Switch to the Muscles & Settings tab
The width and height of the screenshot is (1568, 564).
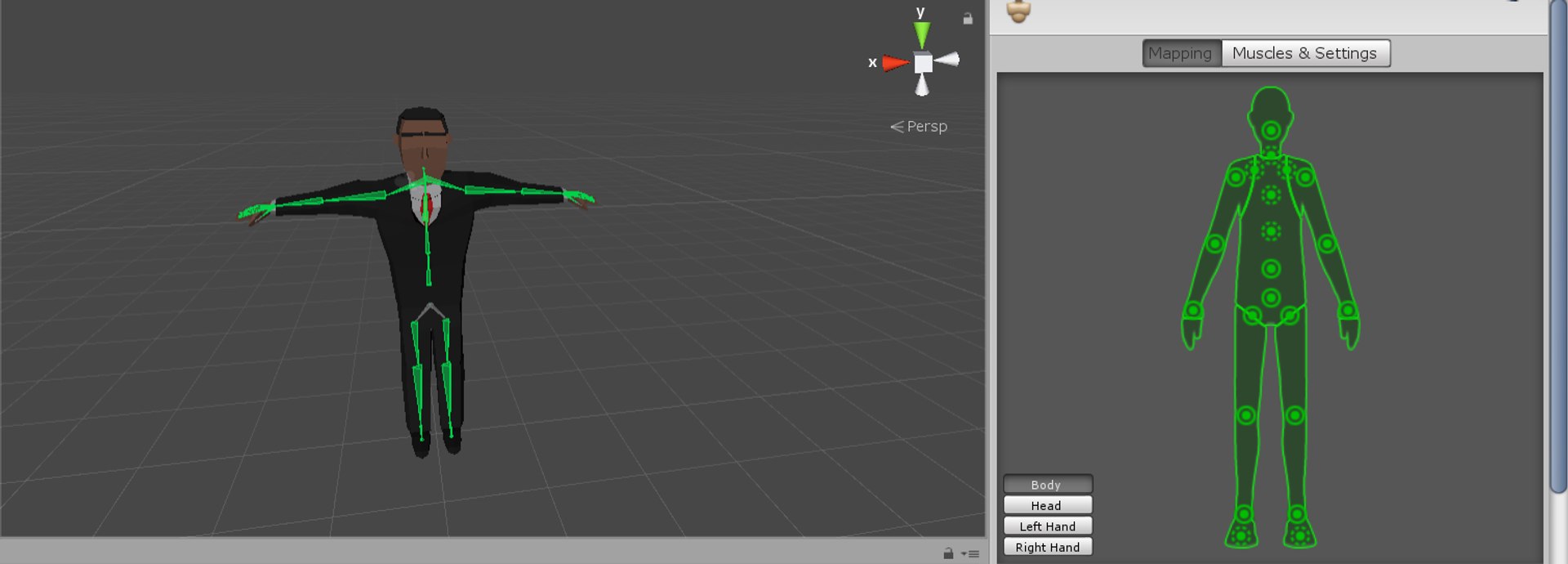(1305, 53)
